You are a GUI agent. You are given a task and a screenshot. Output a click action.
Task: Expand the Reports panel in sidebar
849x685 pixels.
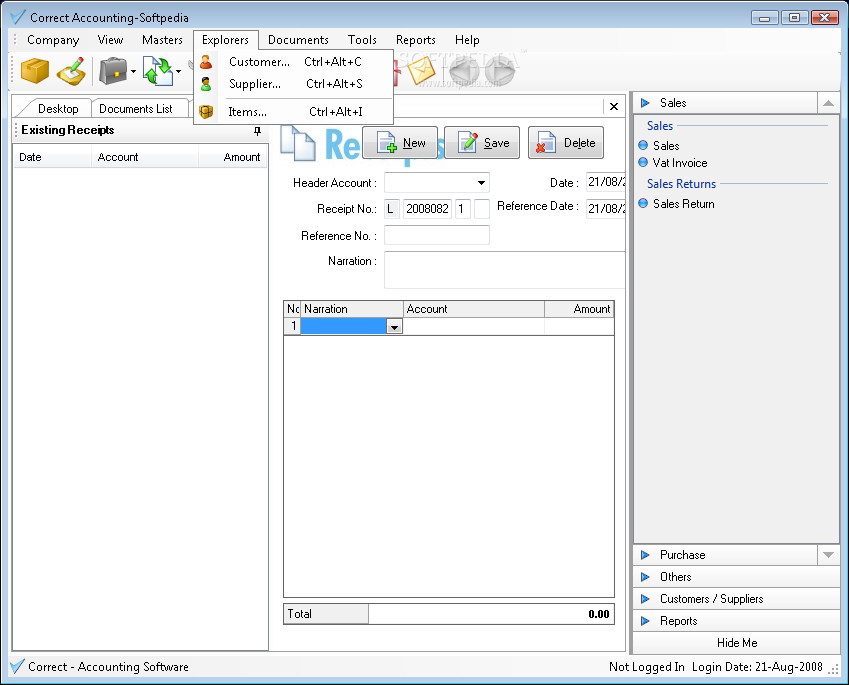(x=736, y=621)
